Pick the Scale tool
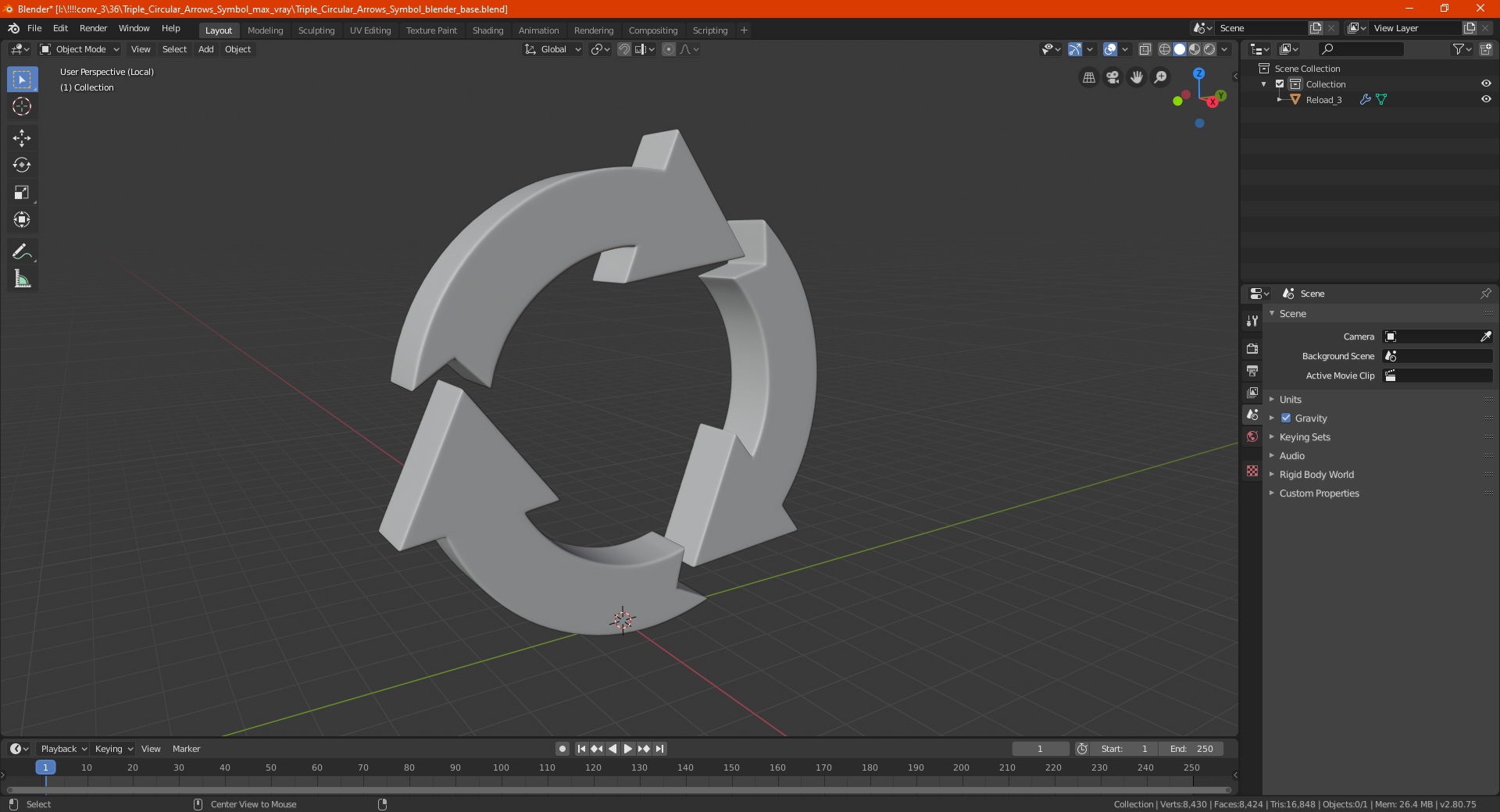 point(22,193)
